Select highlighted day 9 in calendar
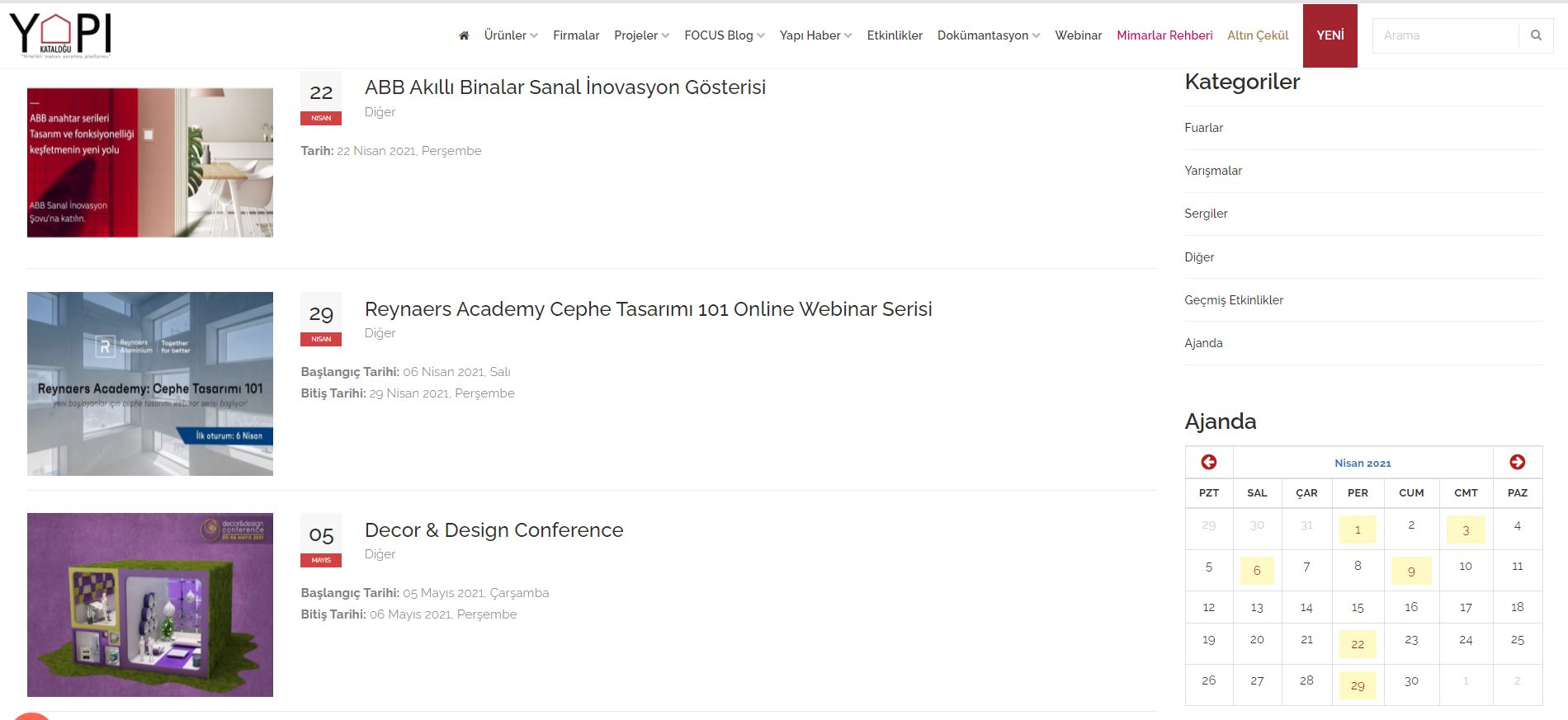 tap(1411, 570)
